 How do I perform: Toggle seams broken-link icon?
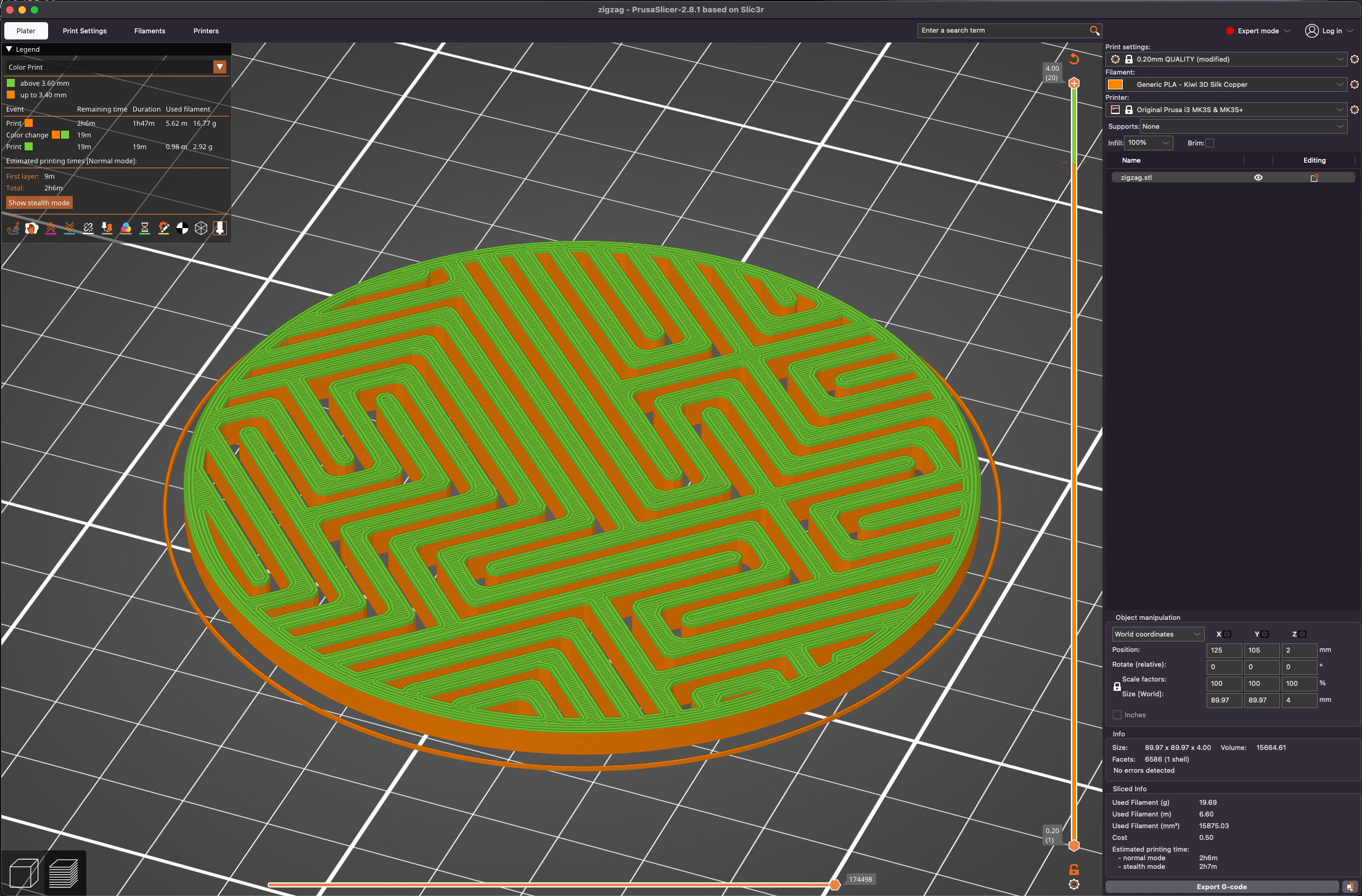point(88,229)
